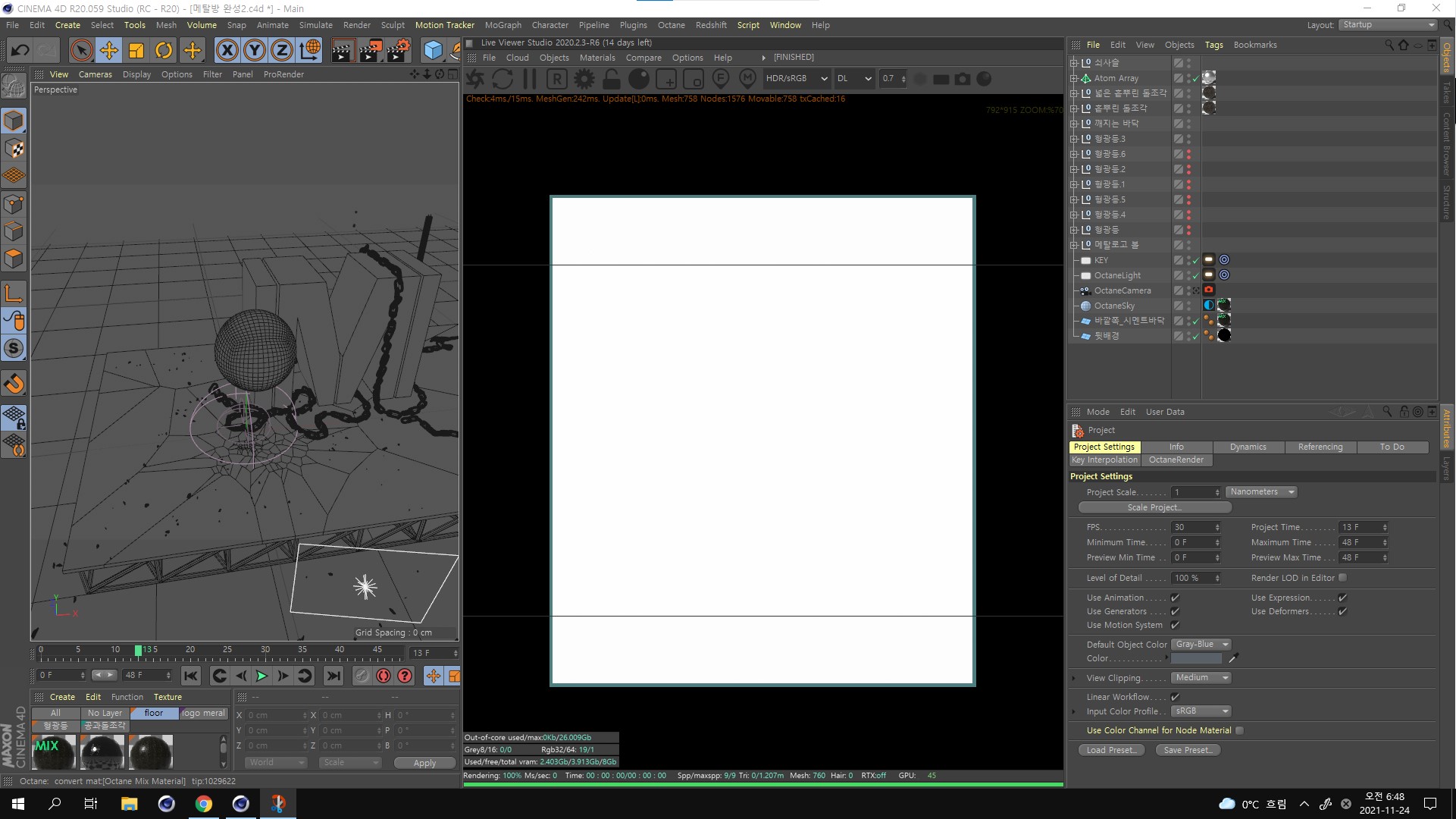
Task: Toggle the Y axis lock
Action: tap(255, 51)
